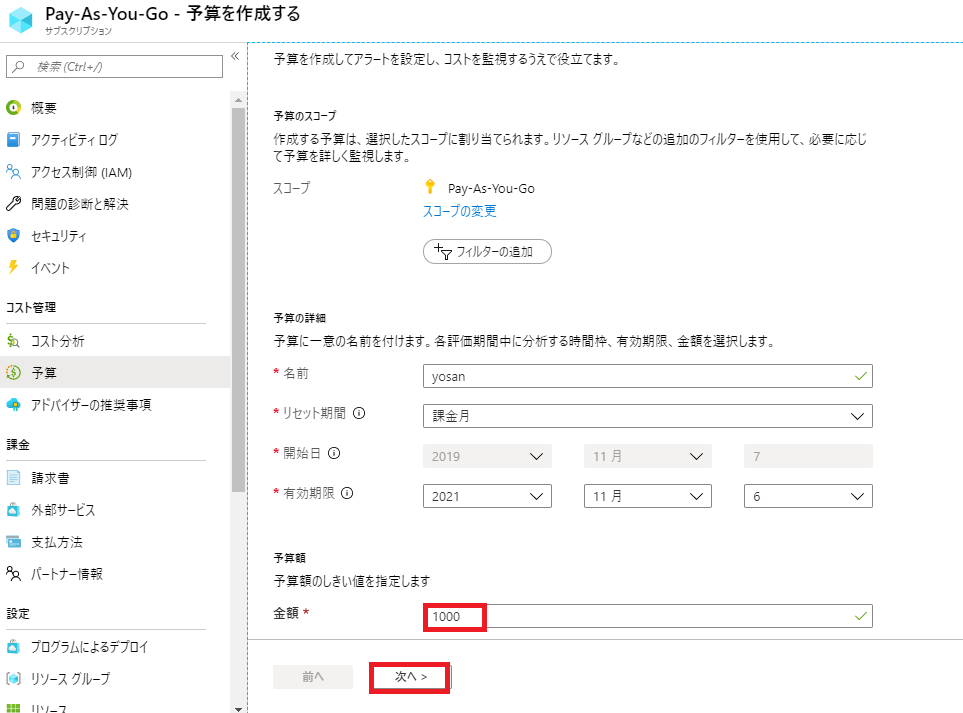Click the スコープの変更 link

pos(459,211)
